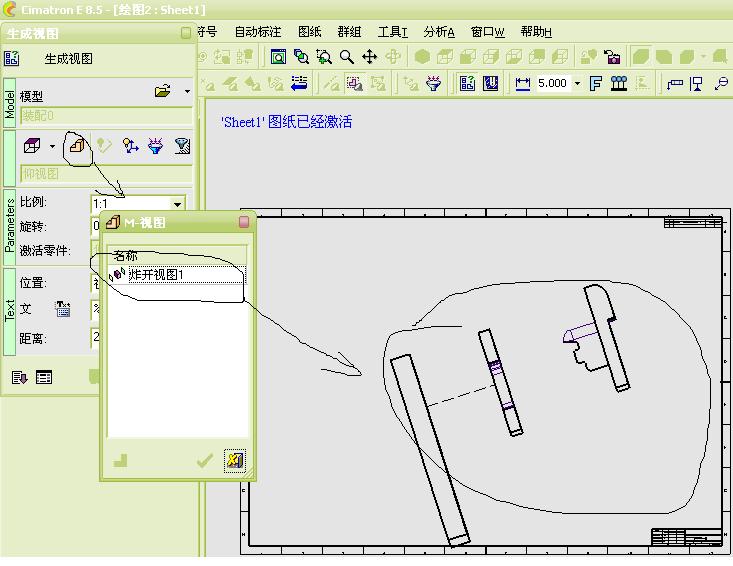Click the 装配0 model name field

106,115
